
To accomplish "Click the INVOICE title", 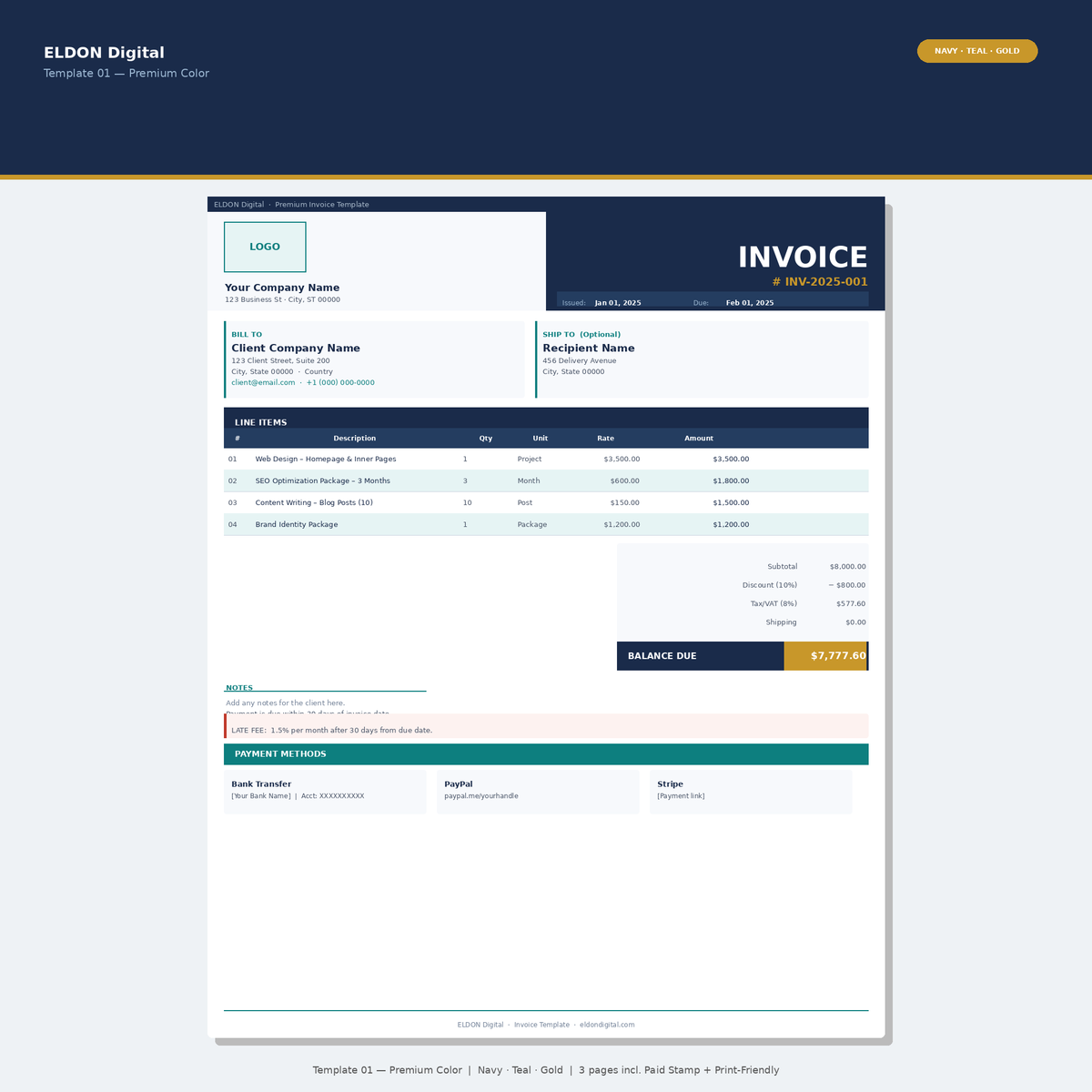I will click(x=803, y=258).
